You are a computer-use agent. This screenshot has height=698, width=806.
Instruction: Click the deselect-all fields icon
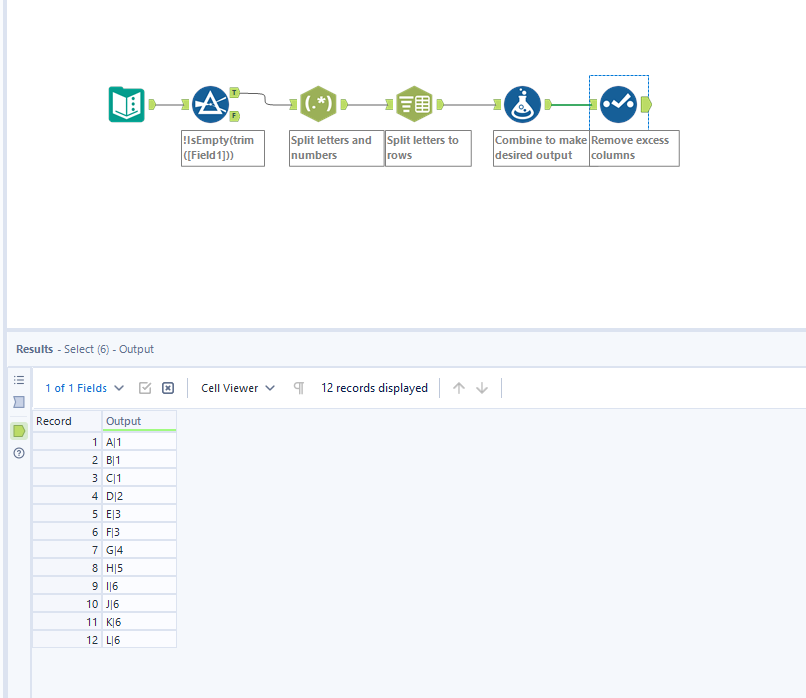point(168,388)
